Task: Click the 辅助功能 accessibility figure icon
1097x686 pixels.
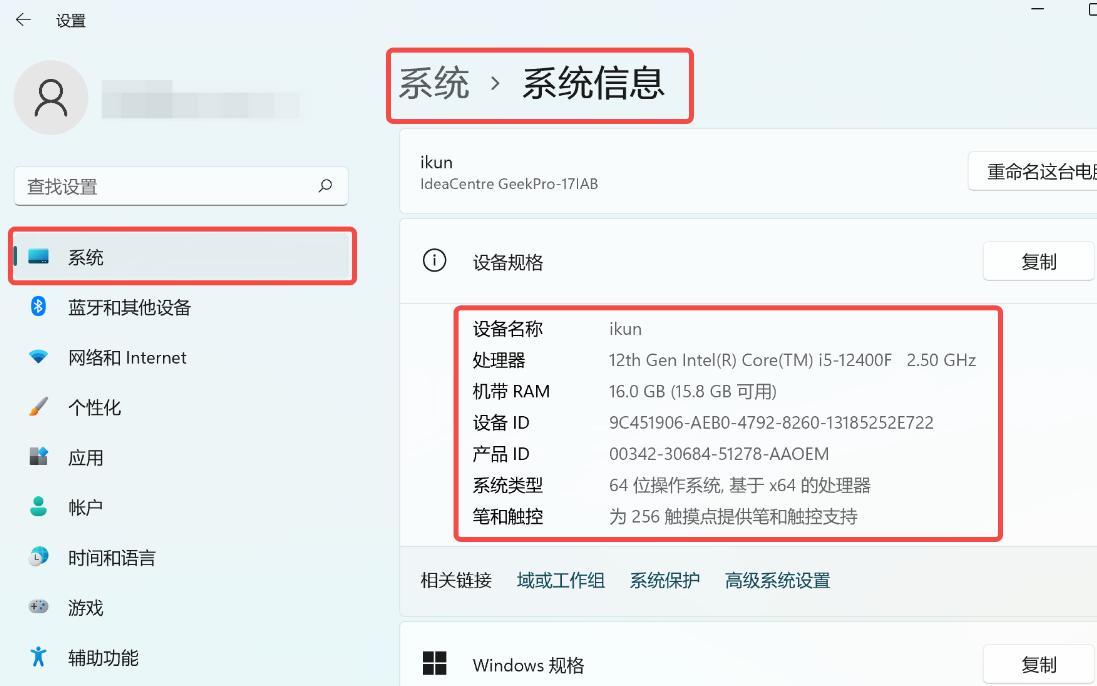Action: point(38,657)
